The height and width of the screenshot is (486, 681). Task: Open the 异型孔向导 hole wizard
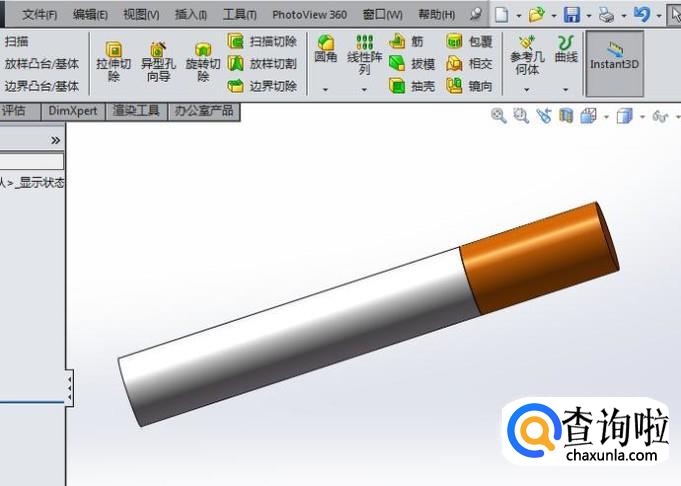tap(158, 61)
